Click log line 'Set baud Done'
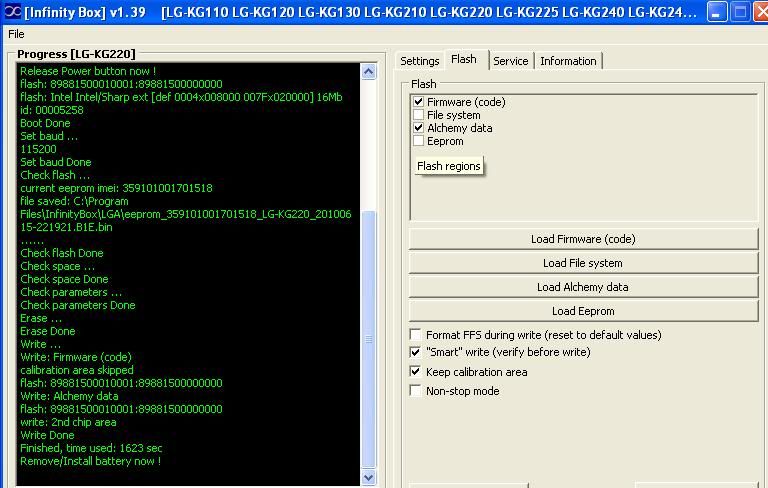This screenshot has height=488, width=768. [56, 162]
